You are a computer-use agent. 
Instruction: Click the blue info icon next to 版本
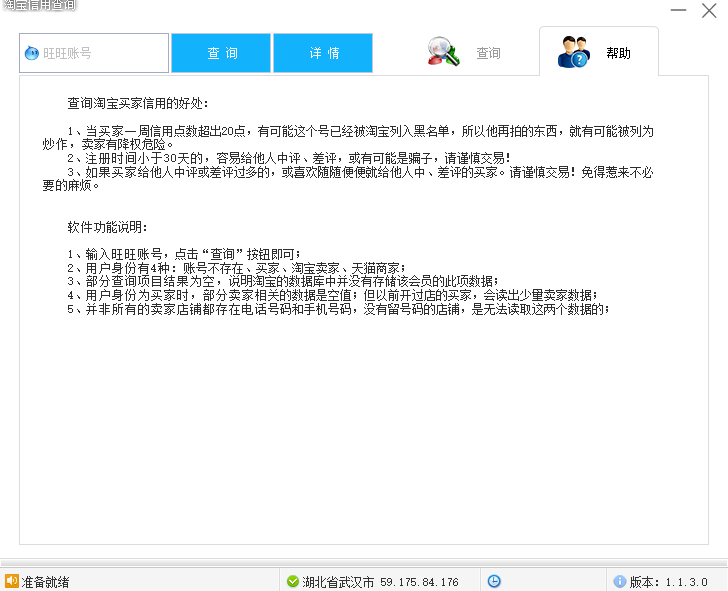pyautogui.click(x=619, y=581)
